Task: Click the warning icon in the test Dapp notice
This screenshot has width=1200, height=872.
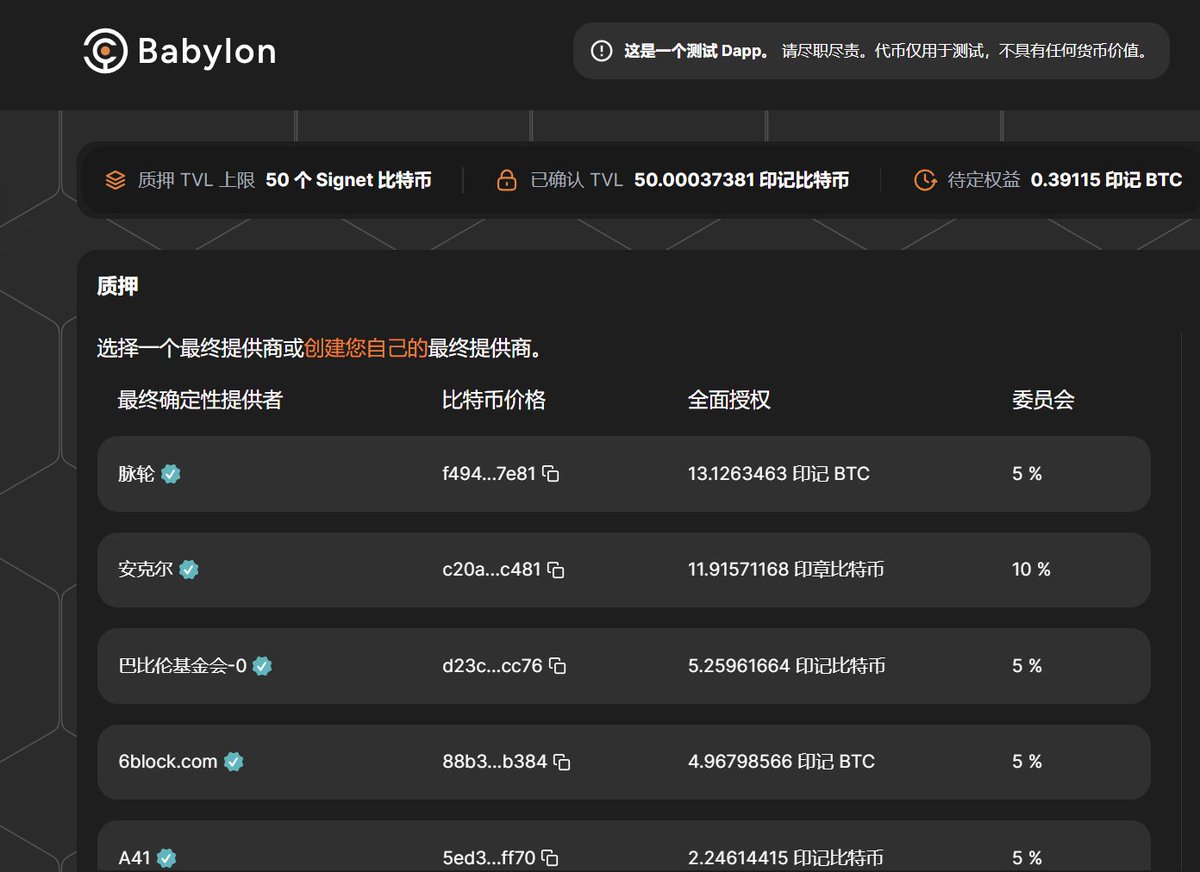Action: 601,51
